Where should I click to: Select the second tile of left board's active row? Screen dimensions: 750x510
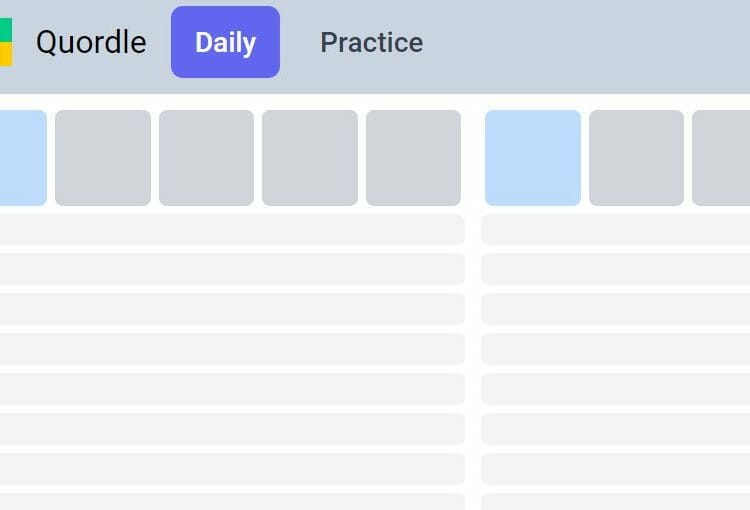click(103, 158)
